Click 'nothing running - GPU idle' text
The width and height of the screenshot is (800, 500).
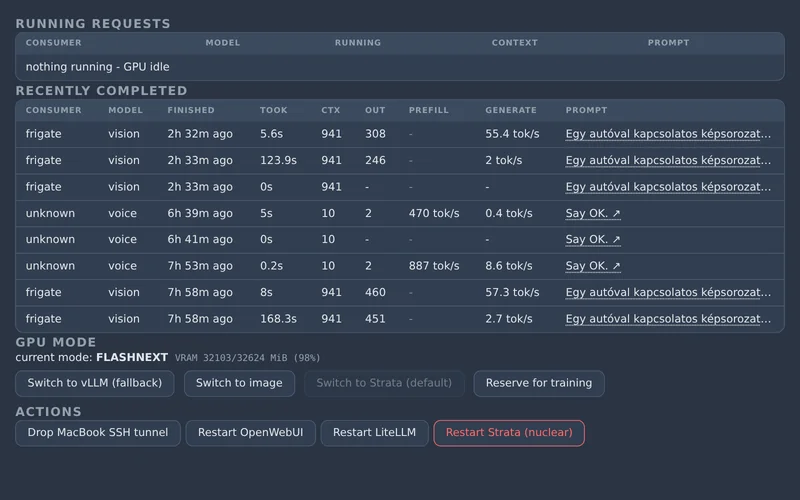(97, 67)
